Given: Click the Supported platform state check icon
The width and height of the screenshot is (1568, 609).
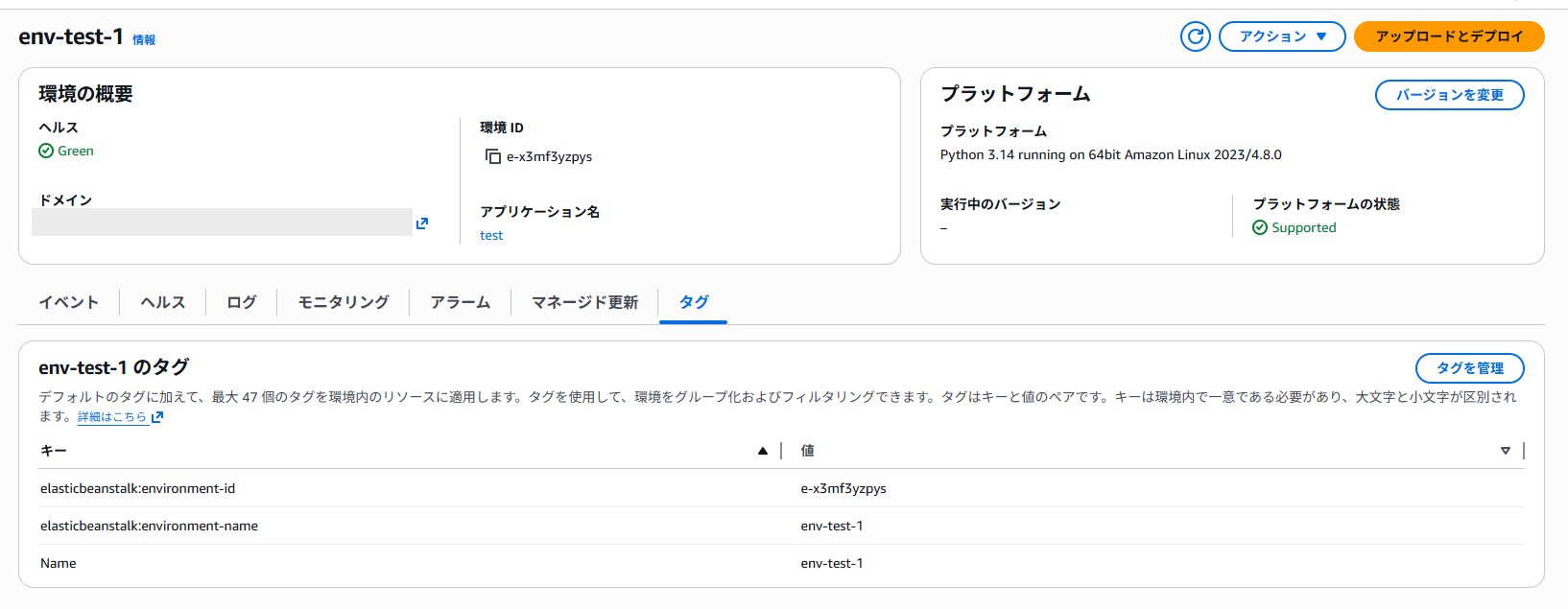Looking at the screenshot, I should pos(1260,227).
